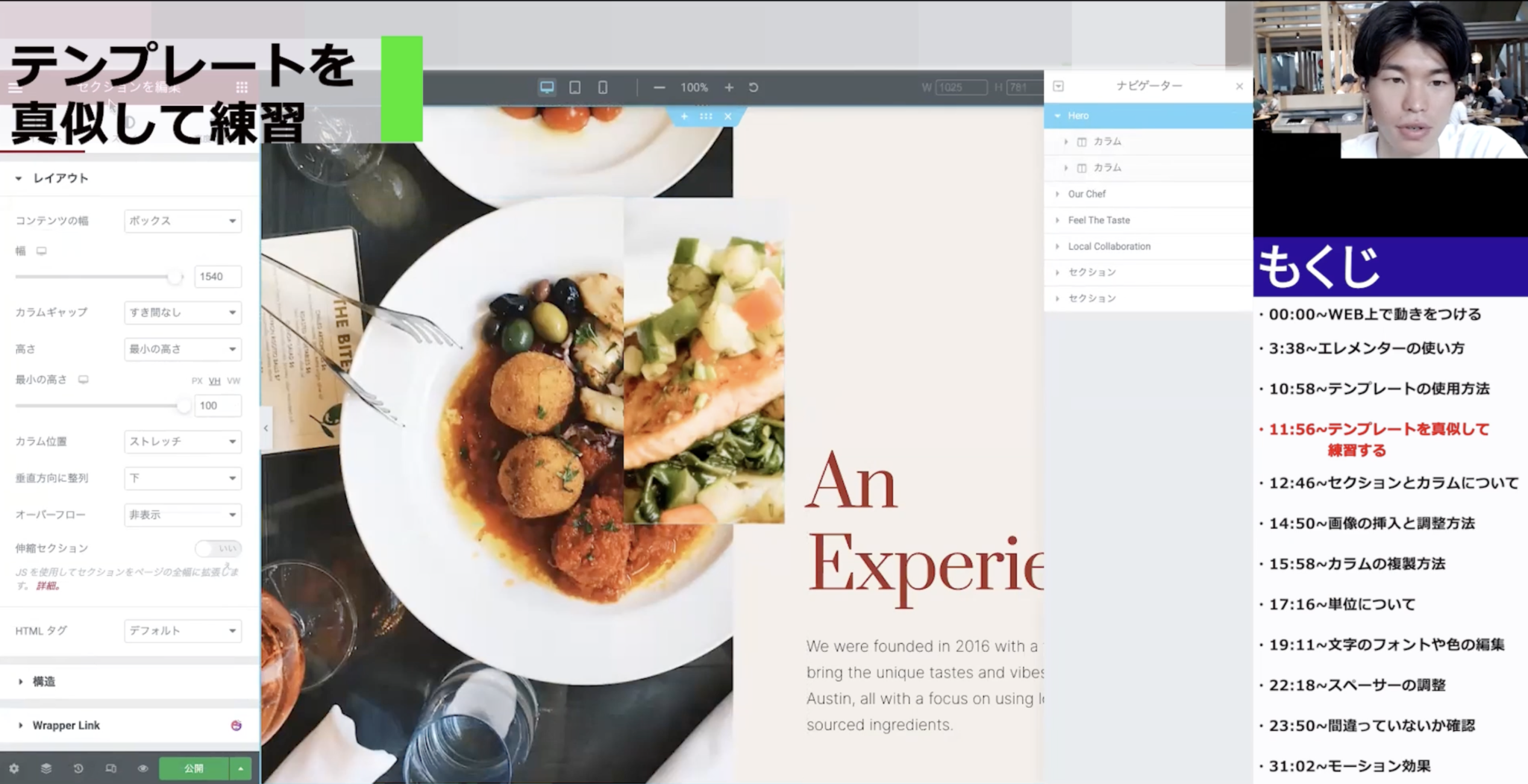Select the desktop preview mode icon
1528x784 pixels.
[547, 87]
